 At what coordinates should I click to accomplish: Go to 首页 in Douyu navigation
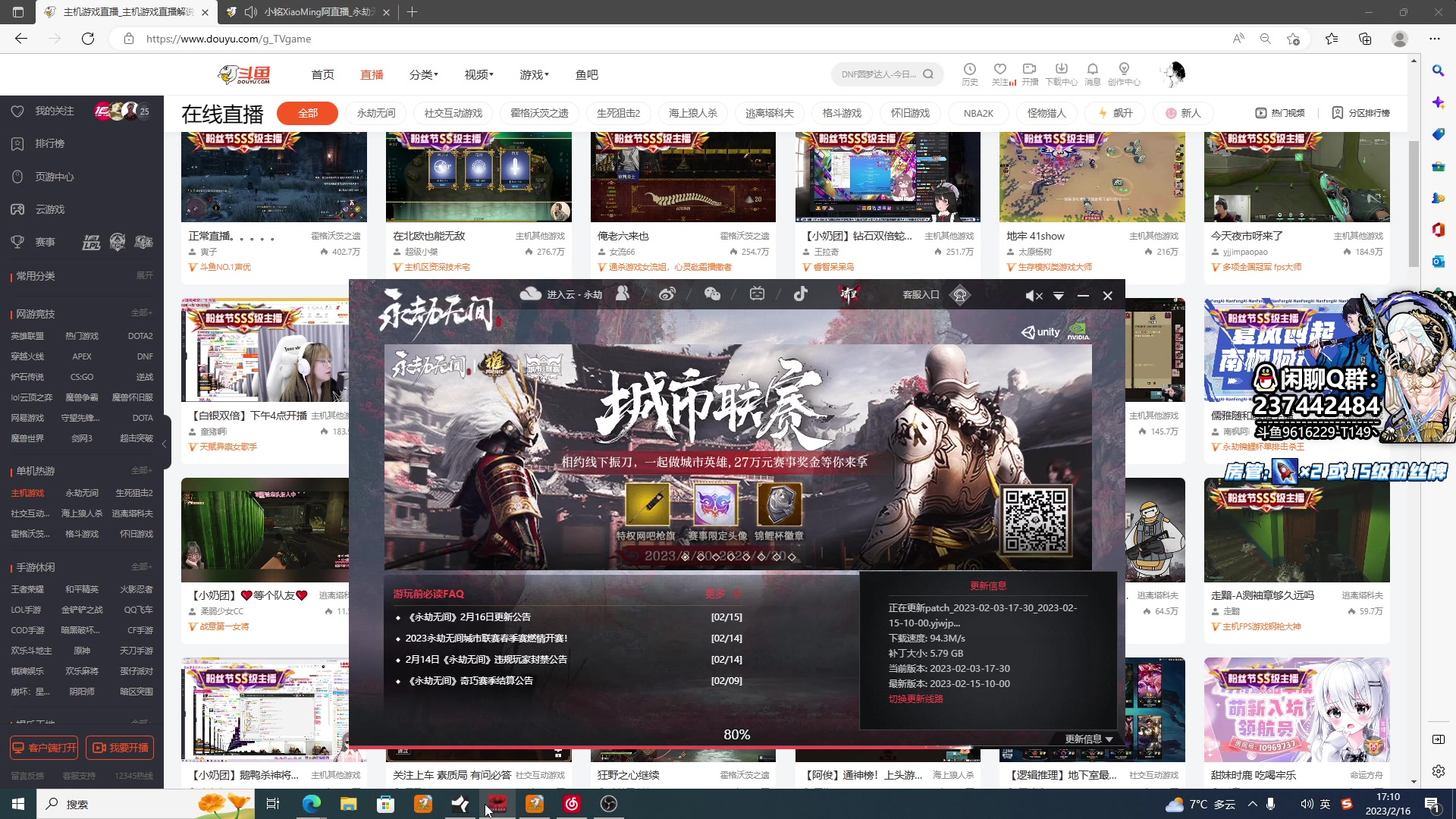pyautogui.click(x=322, y=74)
